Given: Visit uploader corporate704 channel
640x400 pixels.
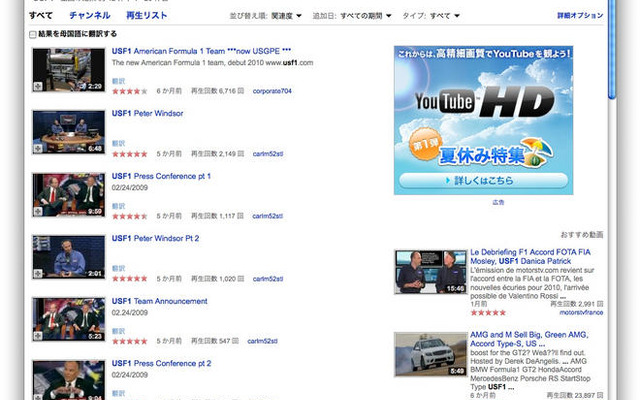Looking at the screenshot, I should (x=272, y=91).
